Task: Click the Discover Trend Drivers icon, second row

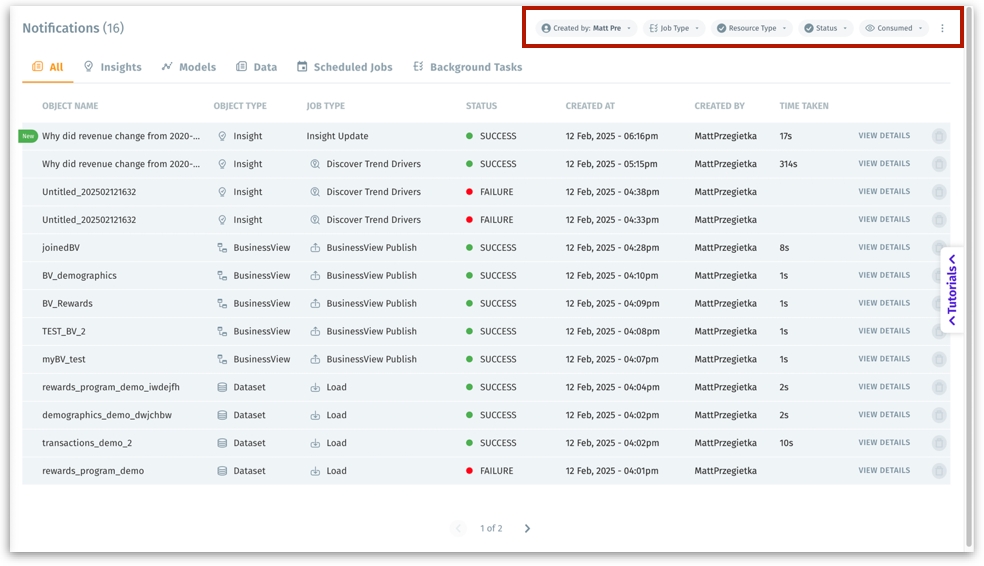Action: point(315,164)
